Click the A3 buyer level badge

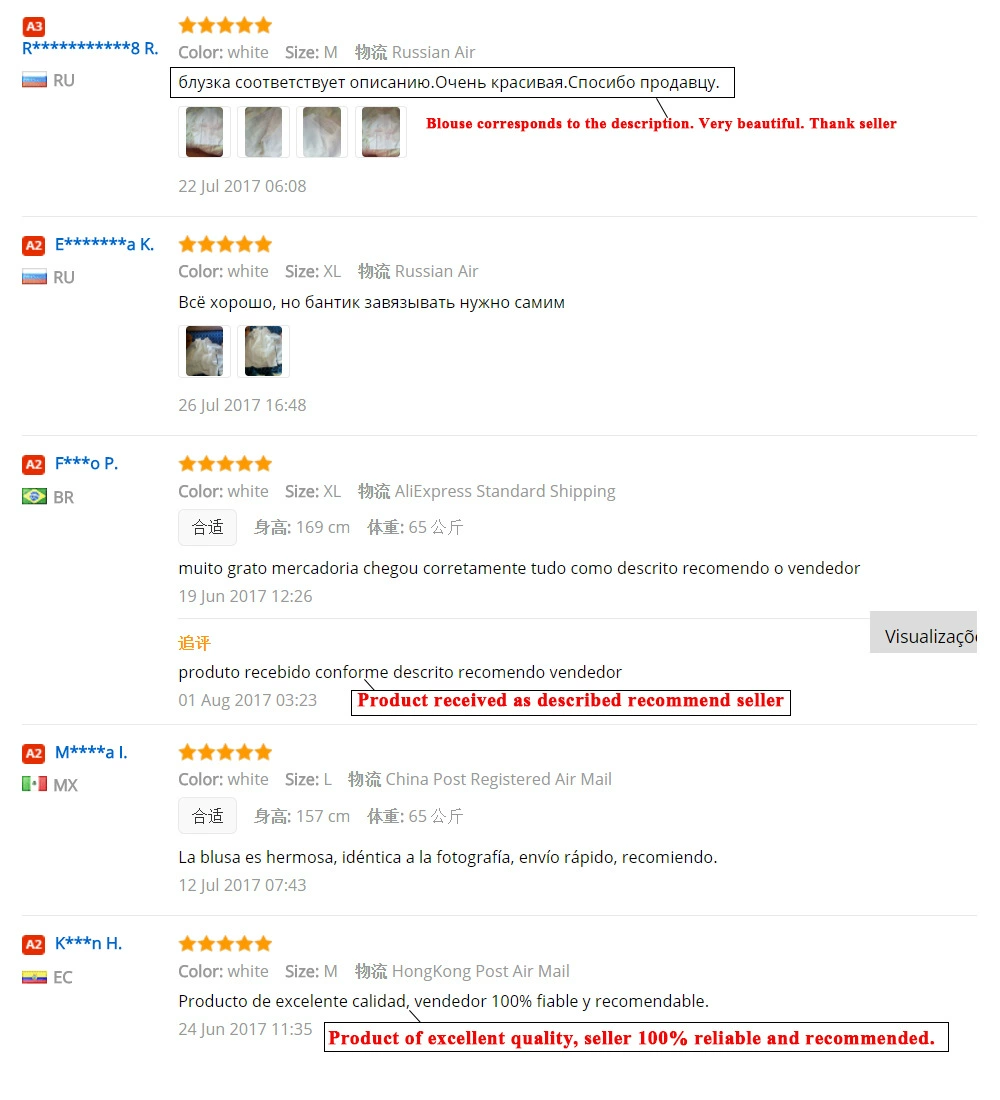point(34,27)
